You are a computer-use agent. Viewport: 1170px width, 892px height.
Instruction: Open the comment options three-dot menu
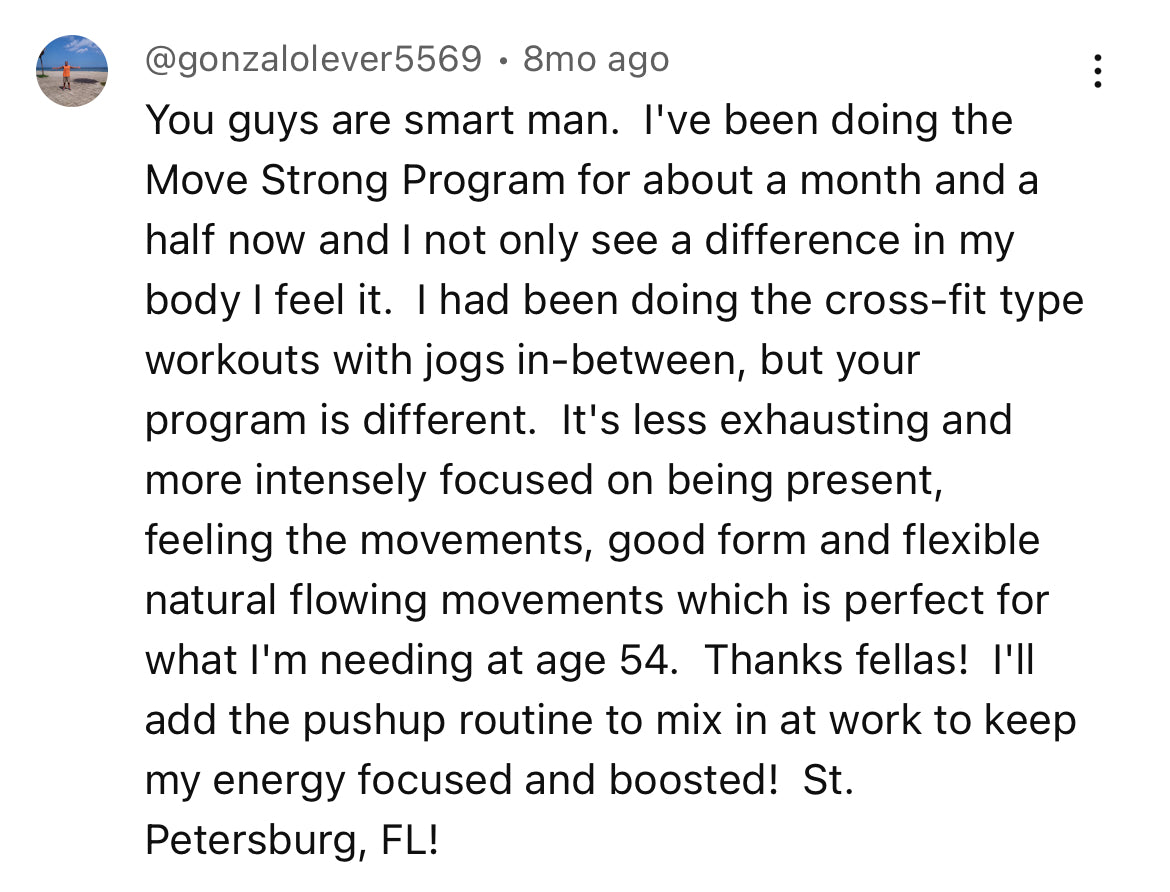1098,72
